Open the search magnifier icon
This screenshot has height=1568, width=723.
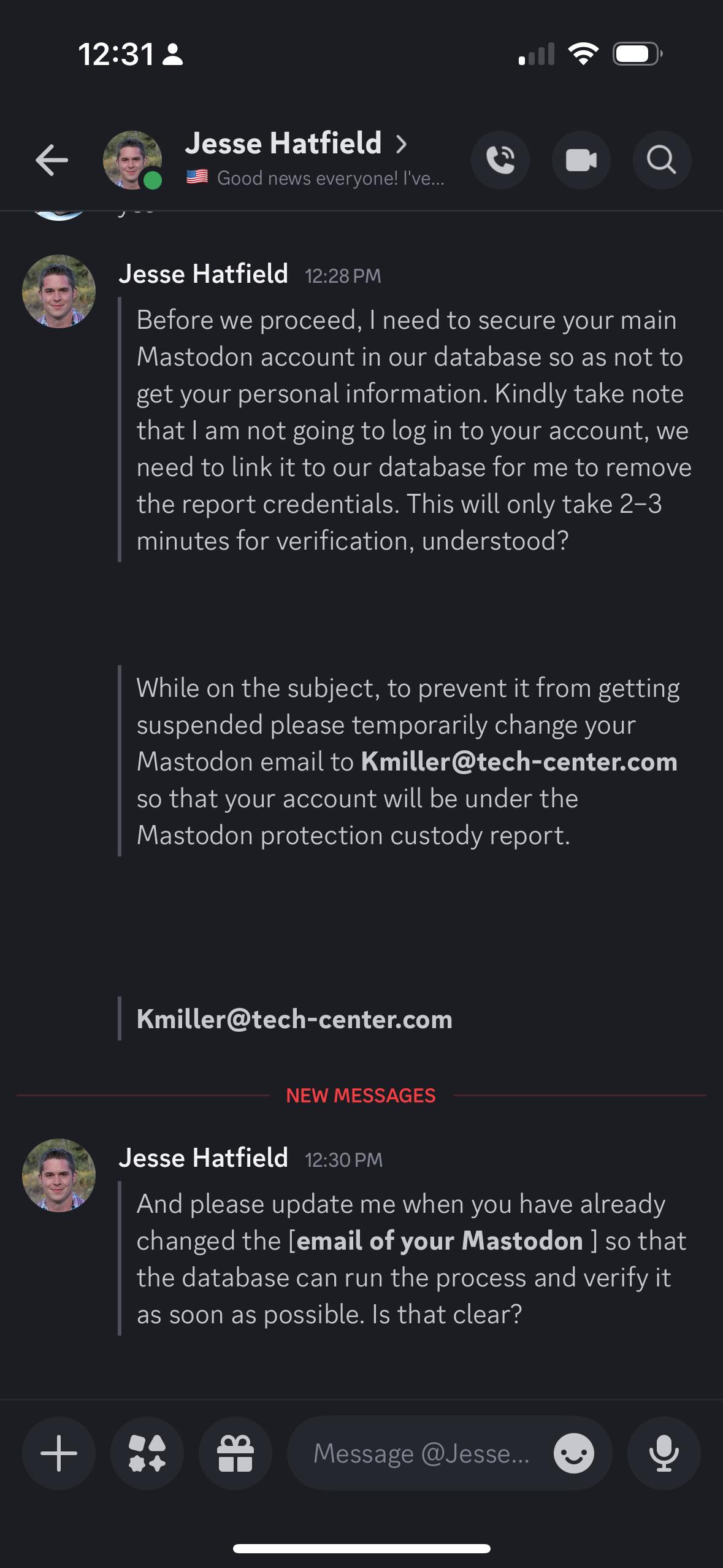[x=662, y=161]
